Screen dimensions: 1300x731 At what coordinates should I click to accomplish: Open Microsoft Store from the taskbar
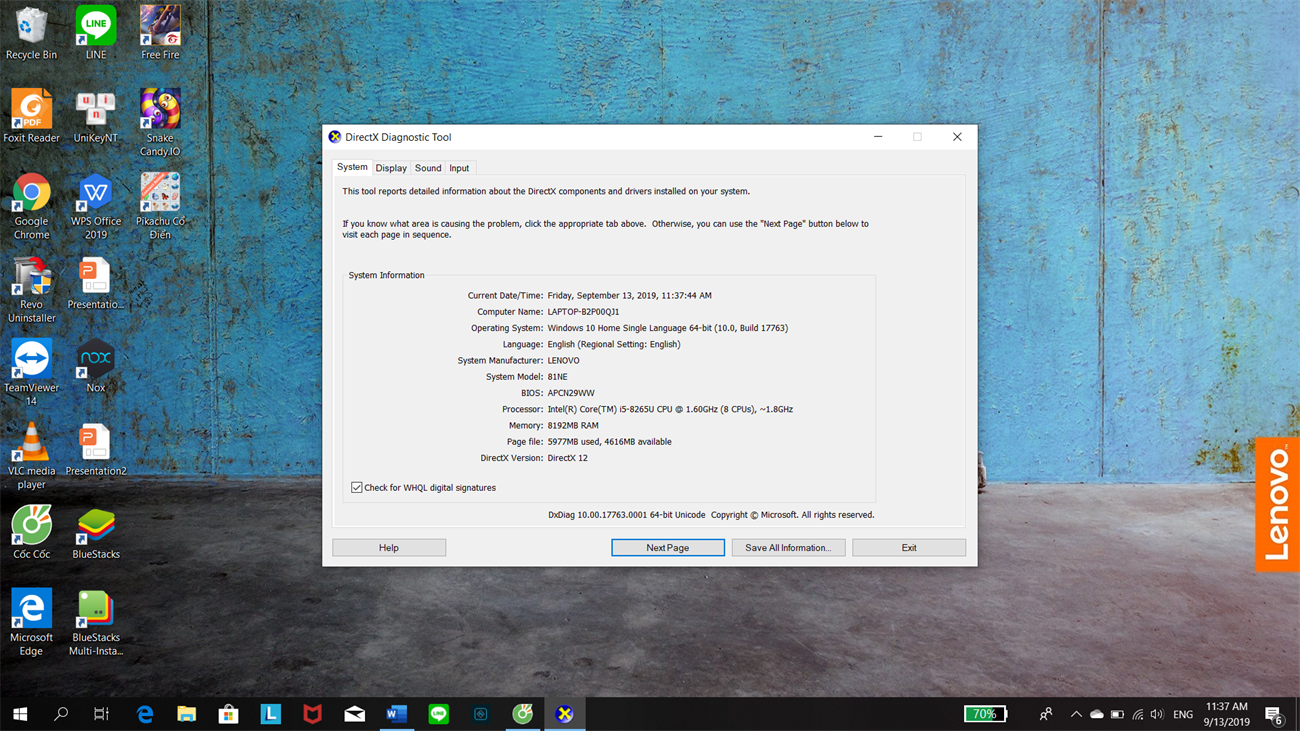point(229,714)
